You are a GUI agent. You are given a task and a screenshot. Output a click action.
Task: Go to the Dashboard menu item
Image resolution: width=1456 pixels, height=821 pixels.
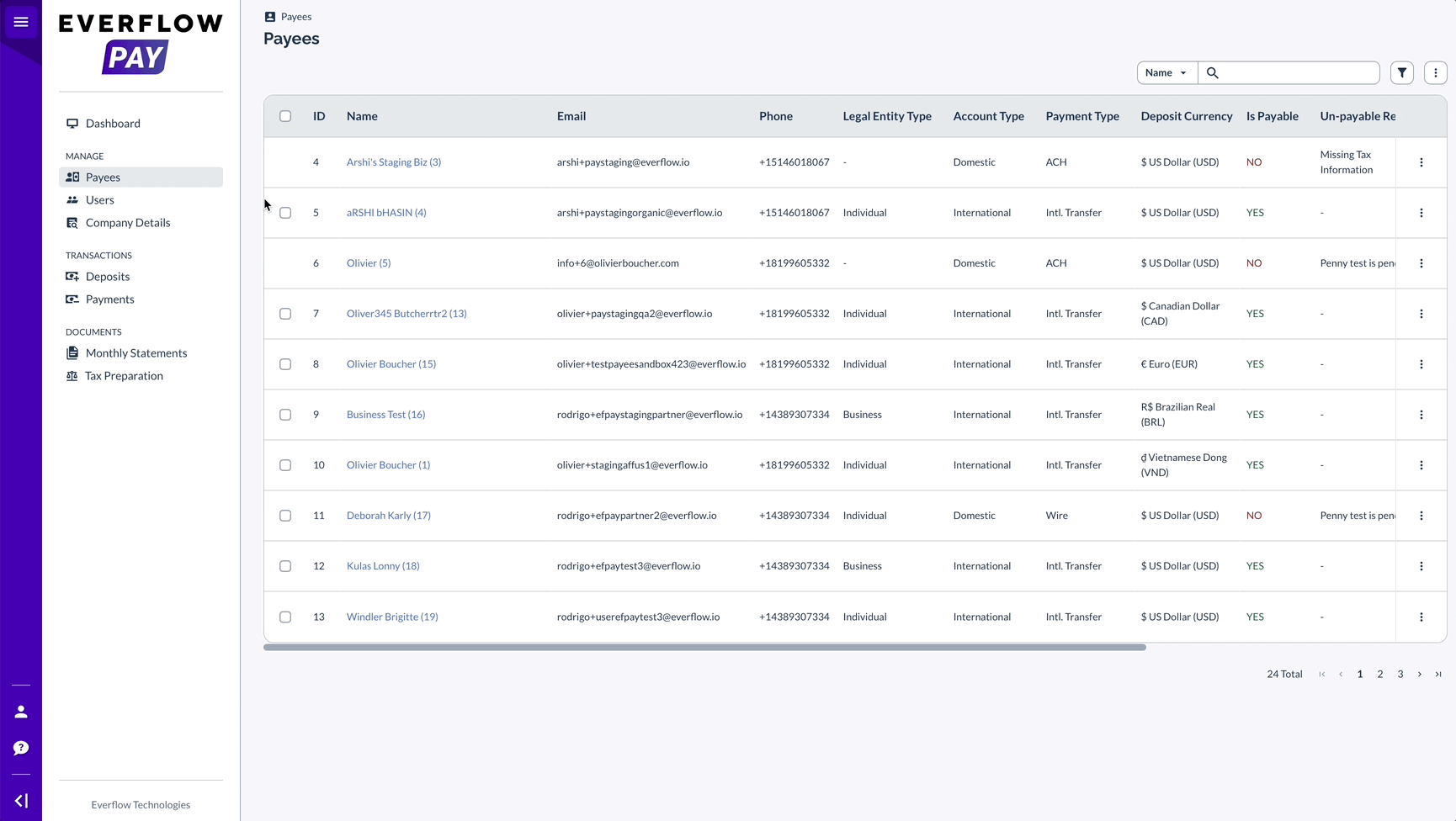tap(141, 124)
